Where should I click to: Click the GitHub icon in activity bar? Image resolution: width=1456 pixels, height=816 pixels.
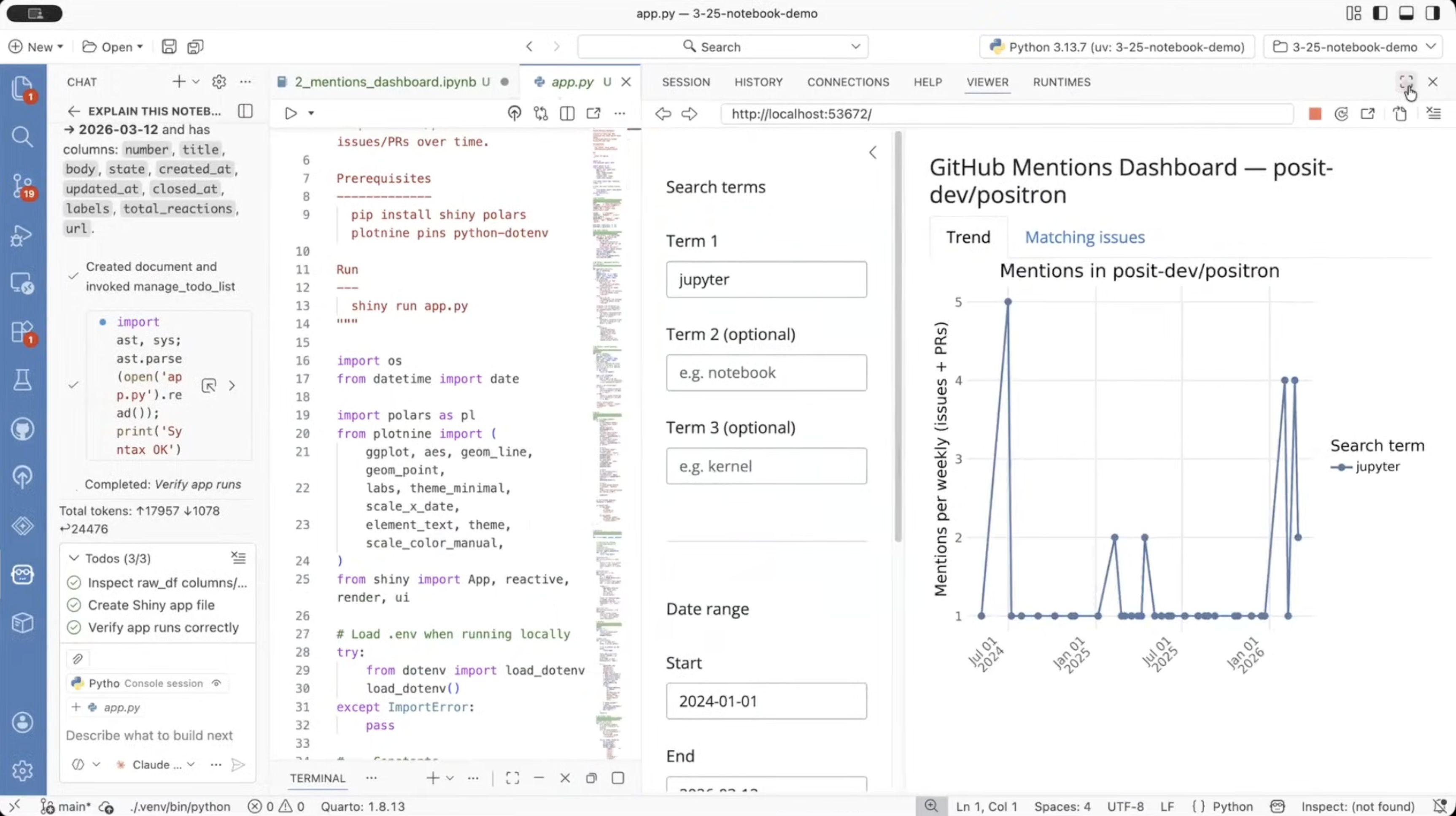[22, 429]
